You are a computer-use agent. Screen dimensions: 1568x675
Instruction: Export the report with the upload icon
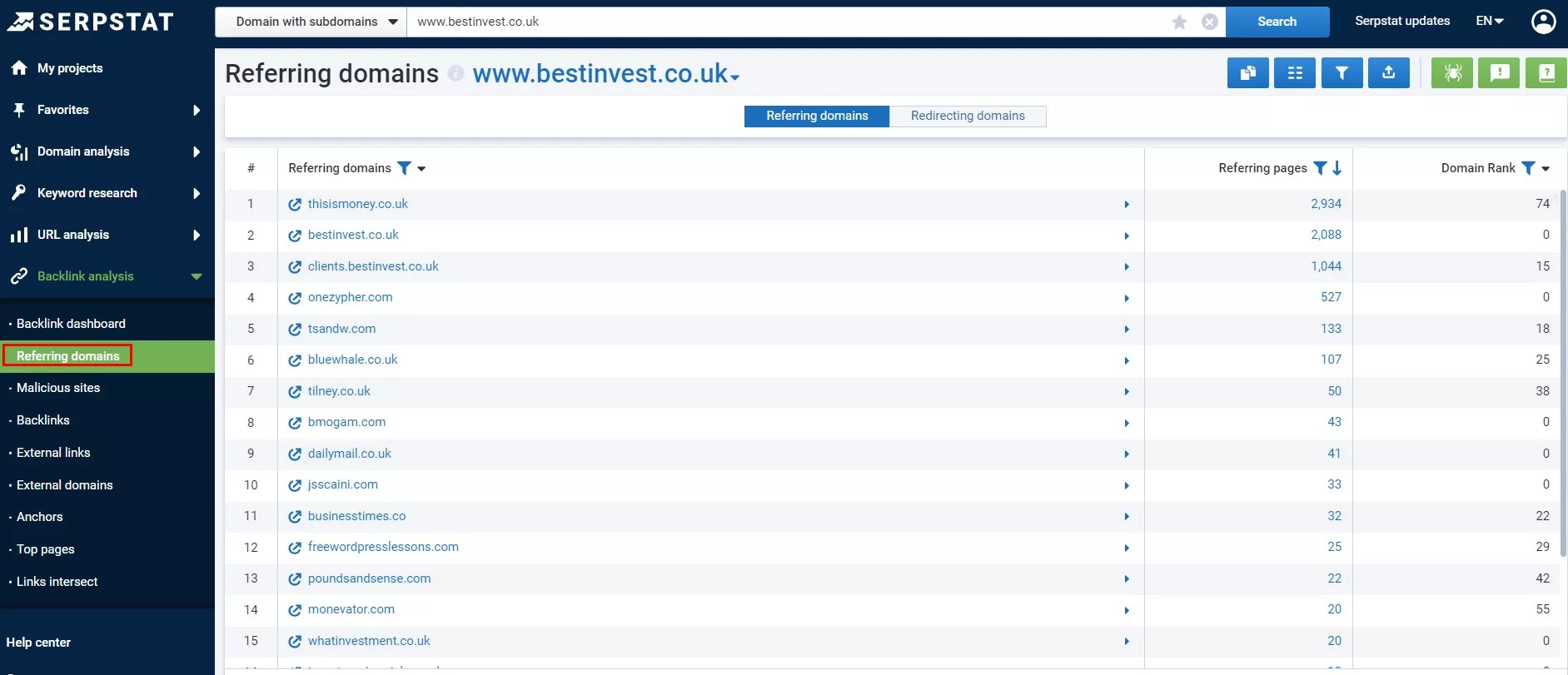click(1389, 73)
